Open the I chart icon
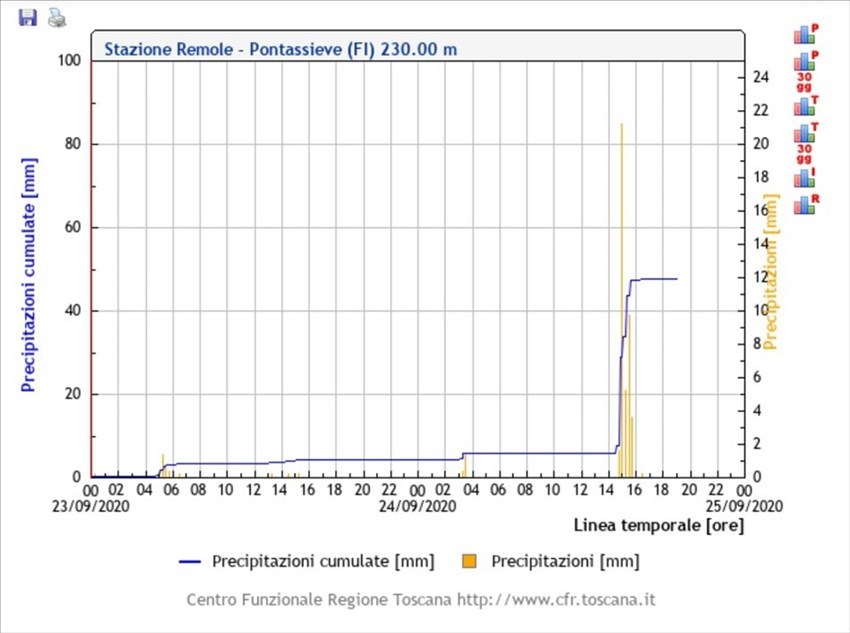Screen dimensions: 850x633 pos(806,178)
